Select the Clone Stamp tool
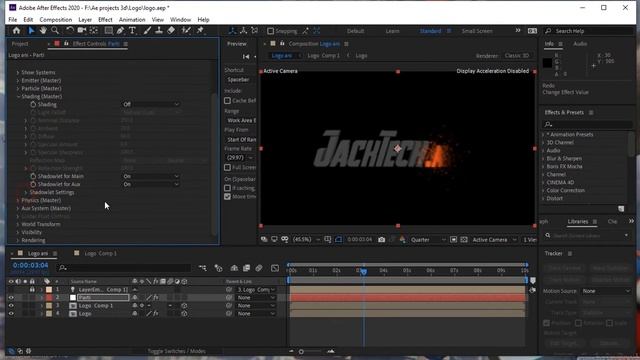The height and width of the screenshot is (360, 640). pyautogui.click(x=159, y=31)
